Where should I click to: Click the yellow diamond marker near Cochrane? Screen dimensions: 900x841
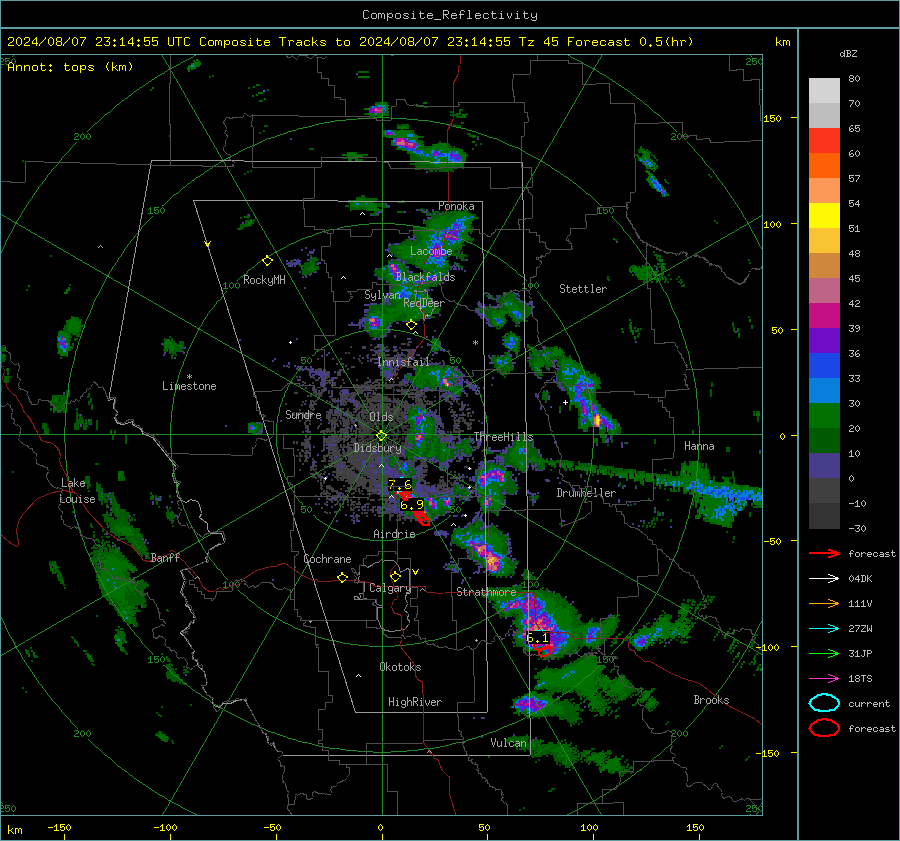tap(343, 577)
